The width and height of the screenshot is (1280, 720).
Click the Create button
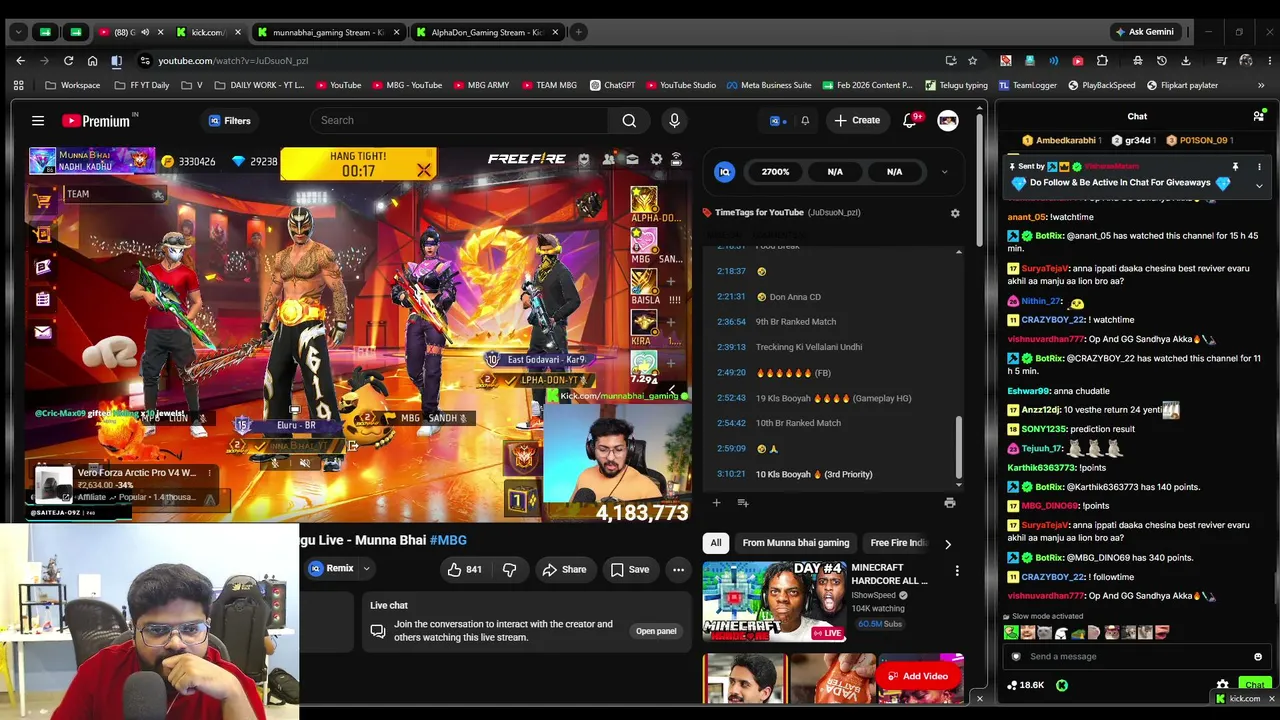pos(857,120)
